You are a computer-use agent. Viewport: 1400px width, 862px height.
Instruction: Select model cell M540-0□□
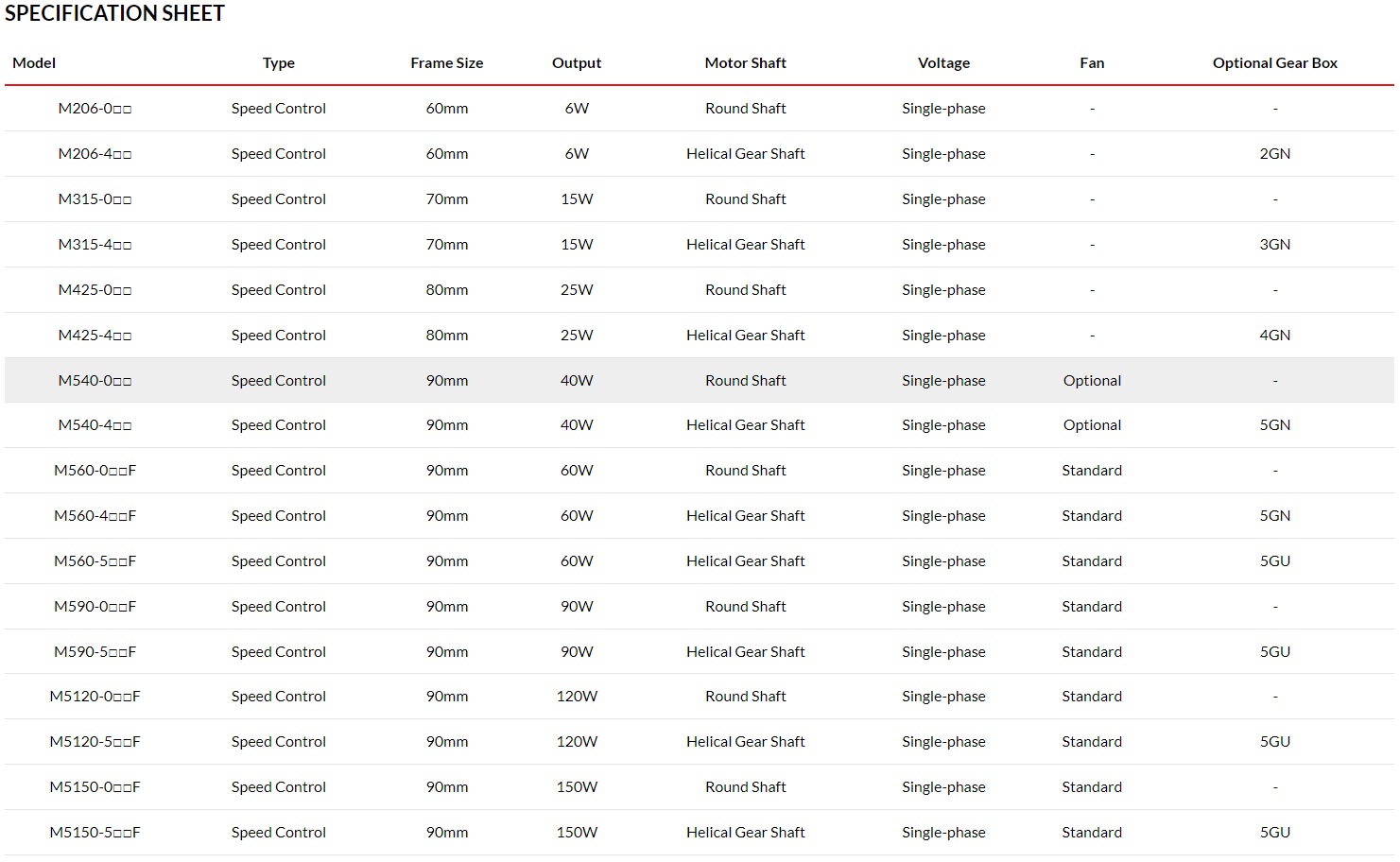tap(95, 381)
